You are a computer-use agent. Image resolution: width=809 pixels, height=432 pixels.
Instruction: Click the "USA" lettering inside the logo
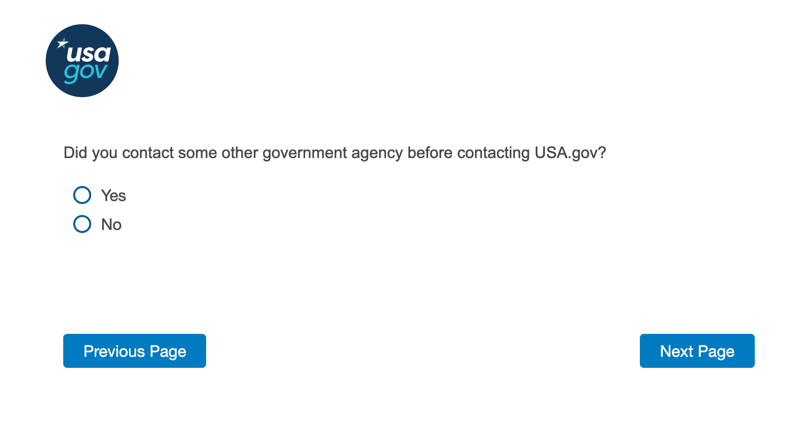point(88,53)
